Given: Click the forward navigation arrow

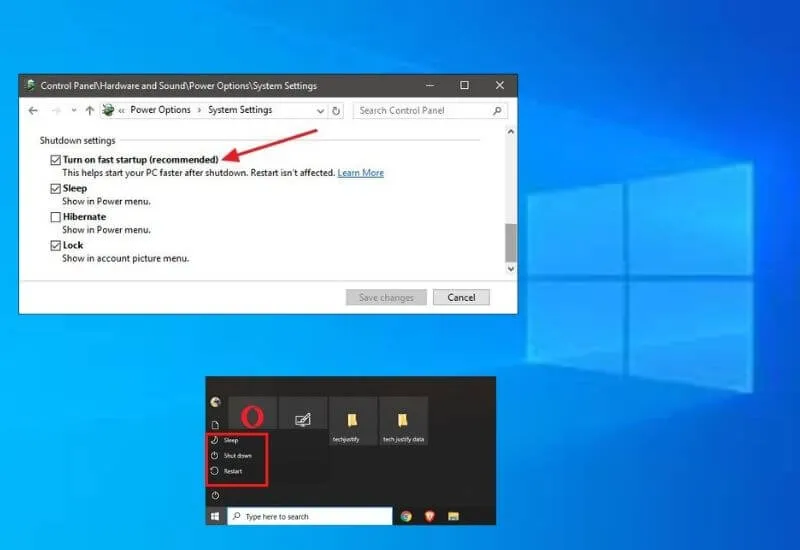Looking at the screenshot, I should click(56, 111).
